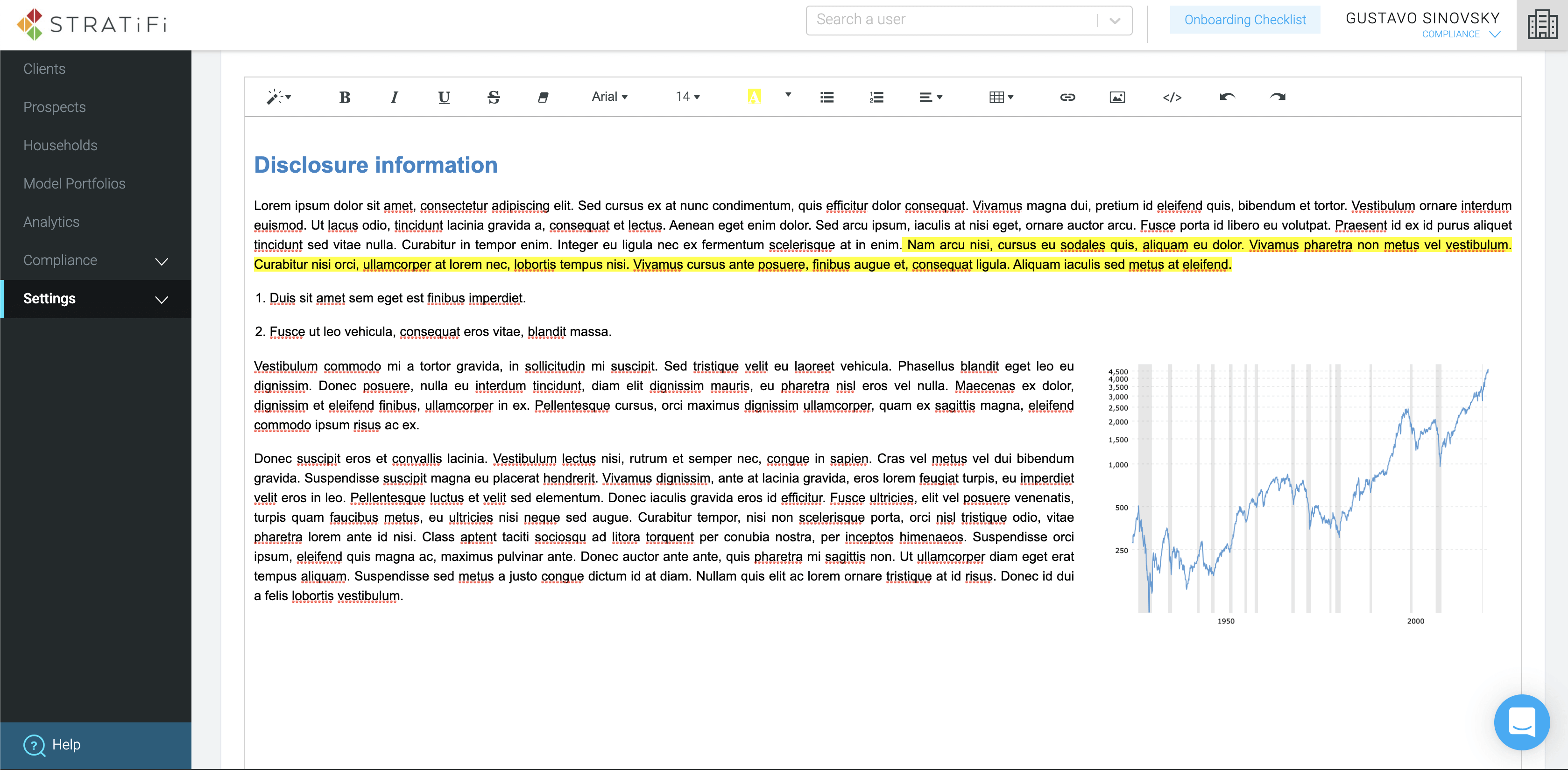Open the Compliance sidebar item
Image resolution: width=1568 pixels, height=770 pixels.
pos(60,260)
